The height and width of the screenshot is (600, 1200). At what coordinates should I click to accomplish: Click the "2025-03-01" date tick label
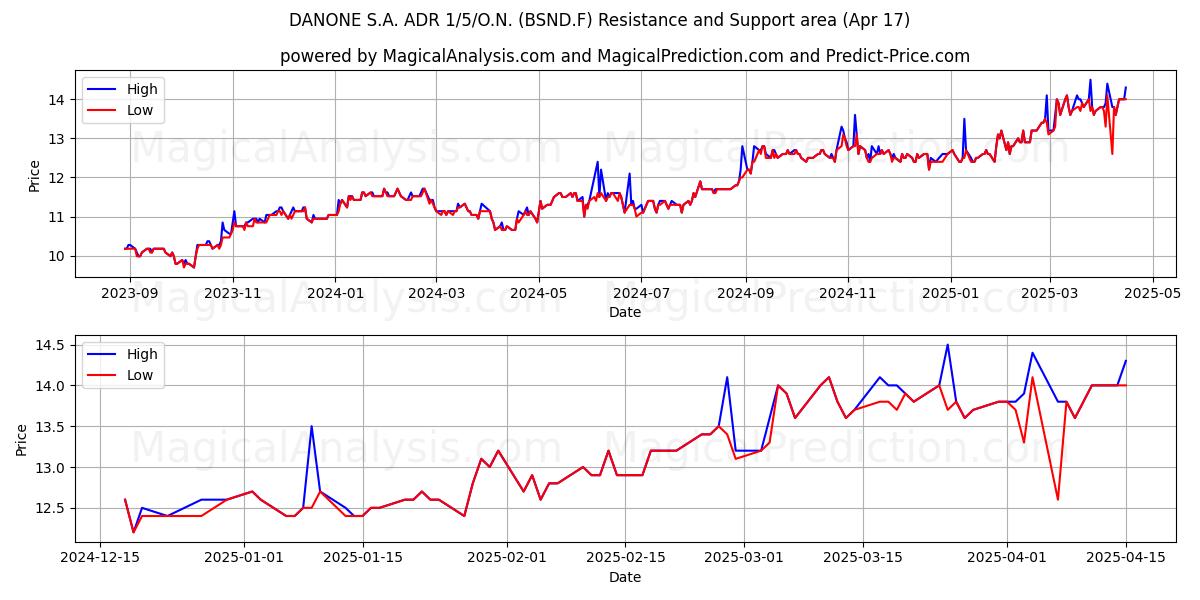point(744,558)
